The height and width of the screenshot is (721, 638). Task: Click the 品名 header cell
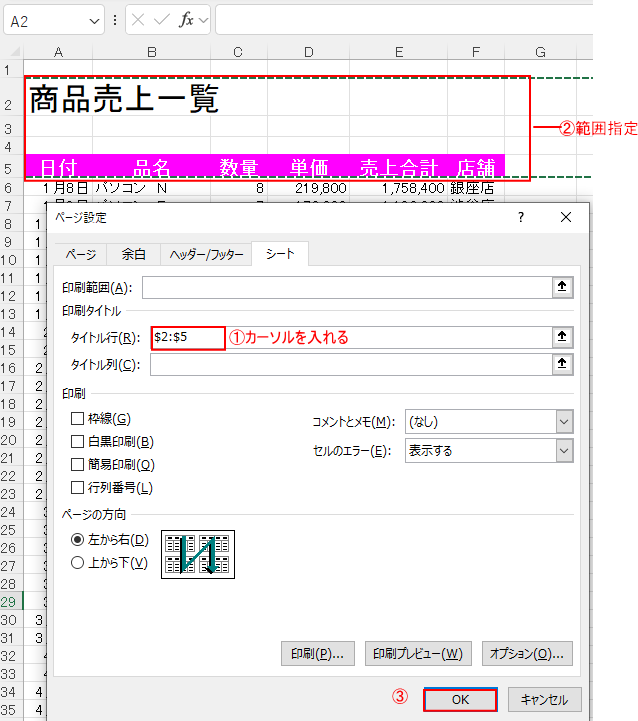point(151,167)
